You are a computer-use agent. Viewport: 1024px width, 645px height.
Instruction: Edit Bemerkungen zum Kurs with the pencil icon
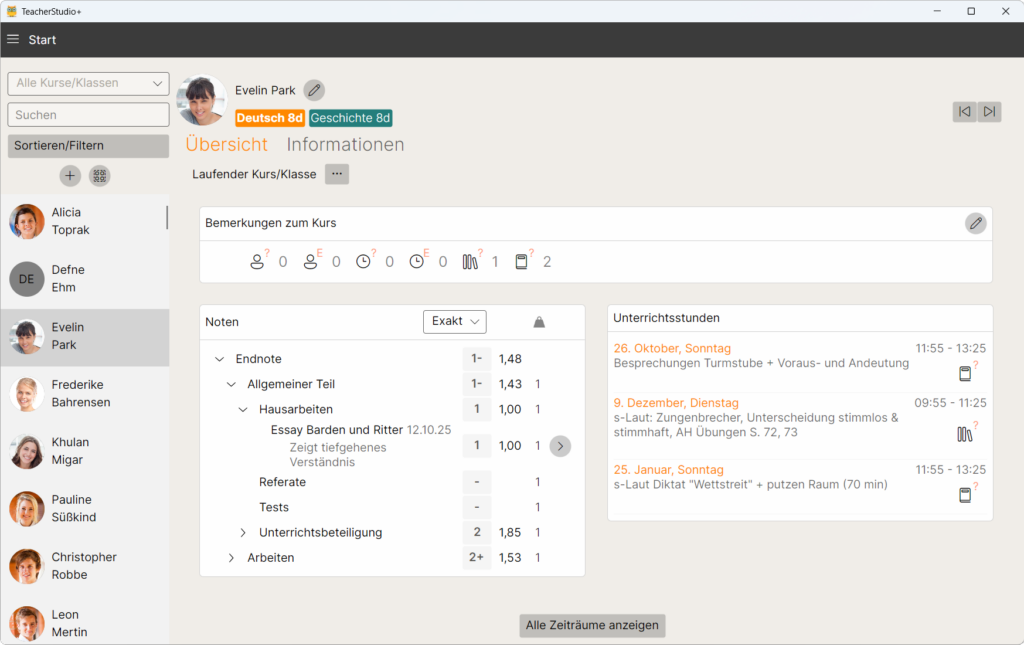point(975,223)
